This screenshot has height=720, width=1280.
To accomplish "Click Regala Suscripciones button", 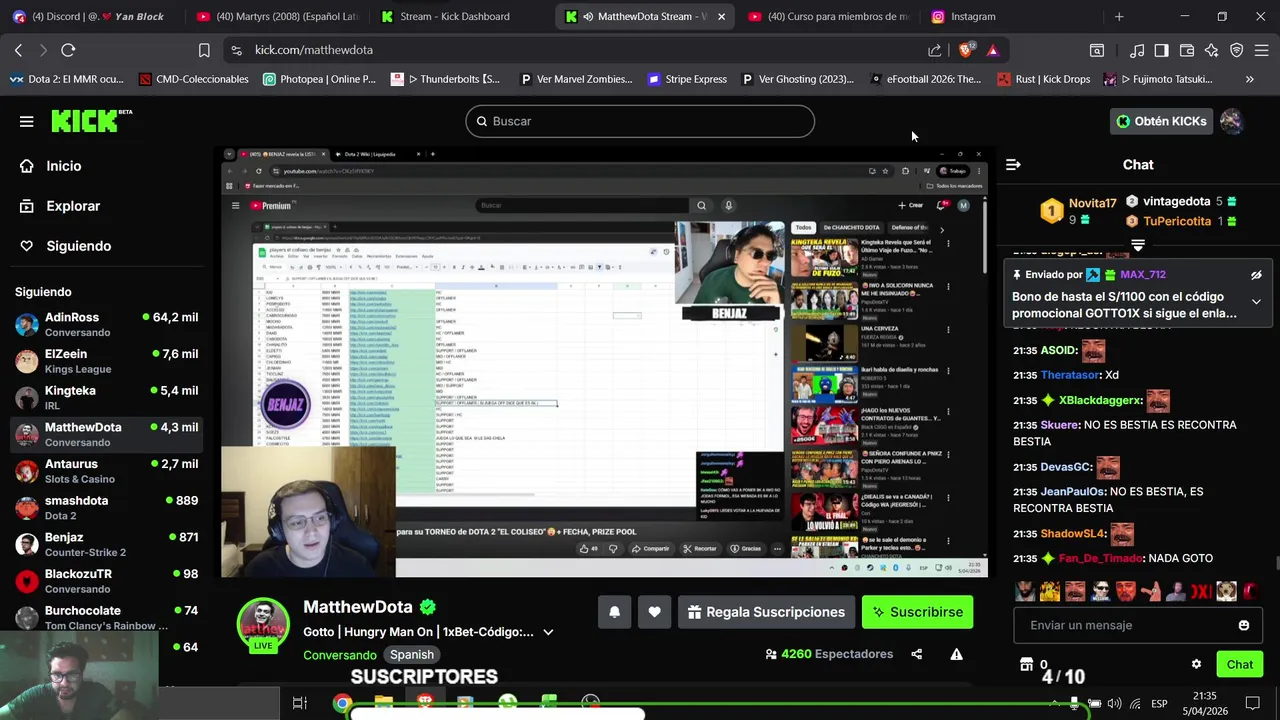I will point(766,612).
